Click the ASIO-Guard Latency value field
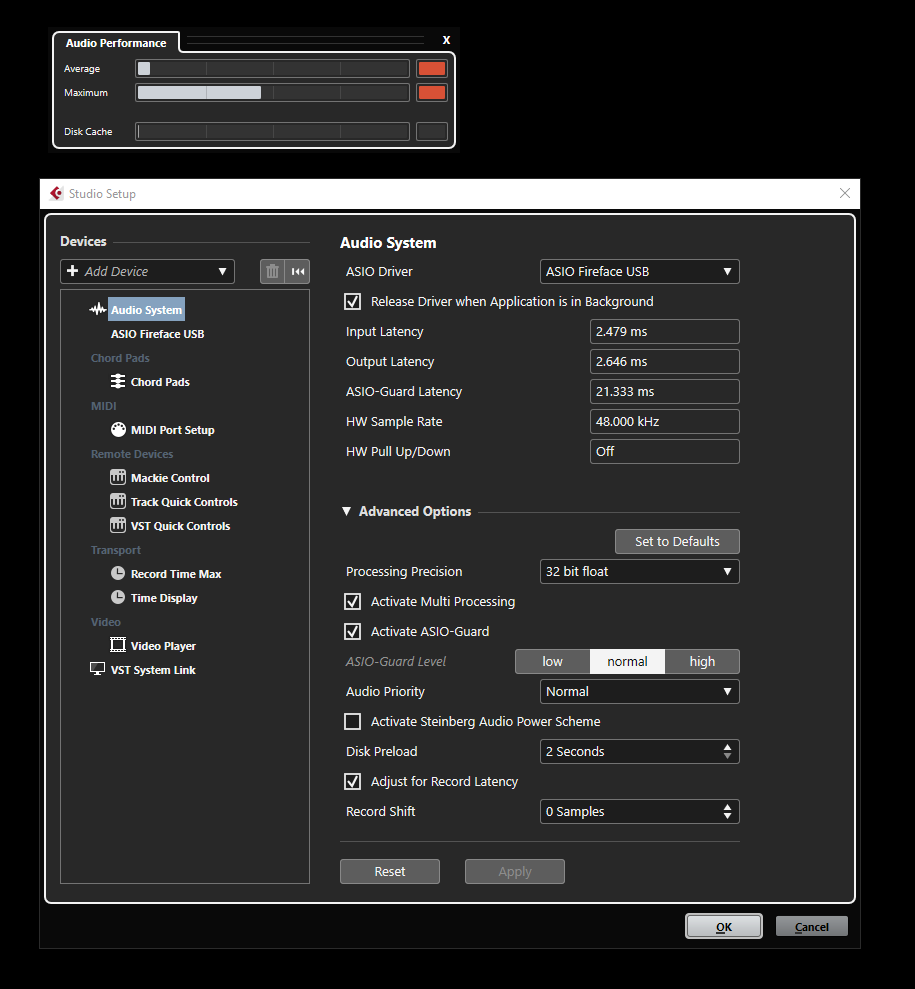 [x=665, y=392]
